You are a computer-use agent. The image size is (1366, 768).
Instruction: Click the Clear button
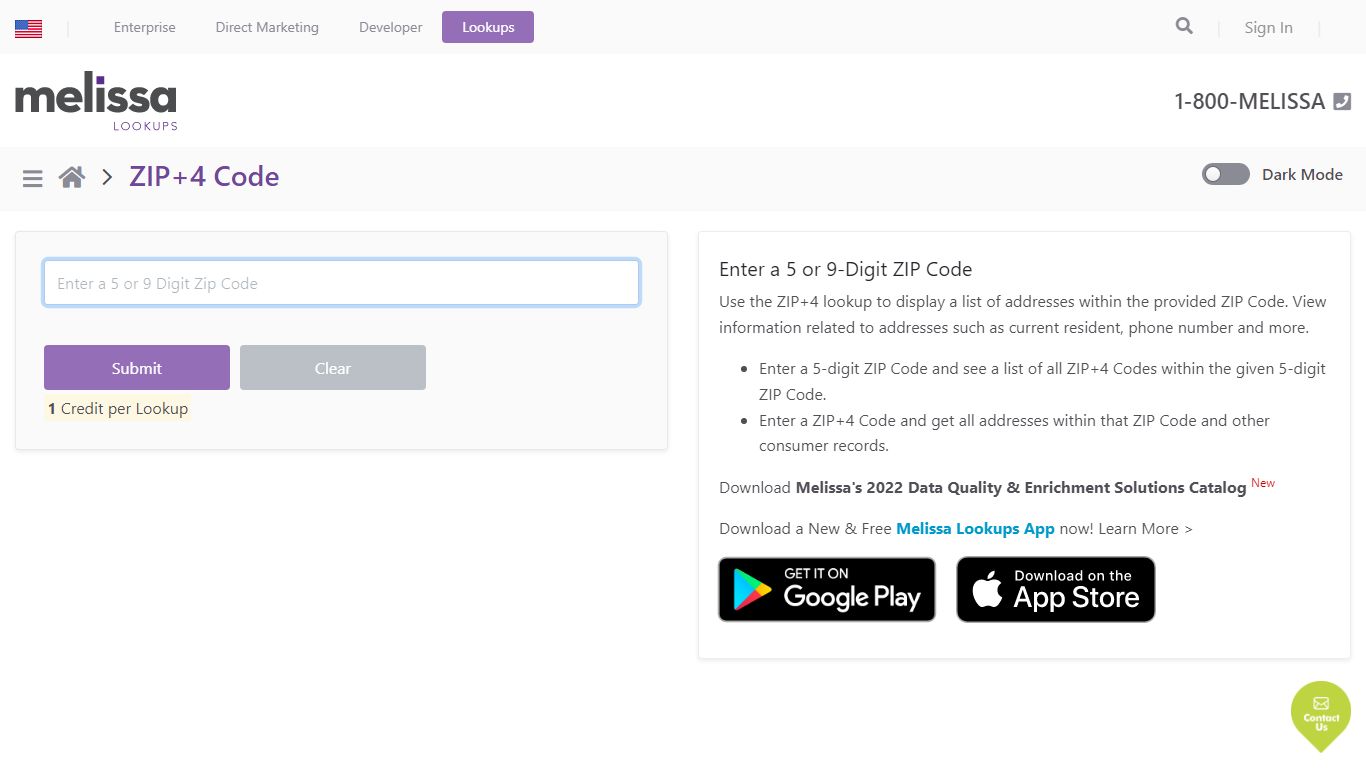pos(333,368)
